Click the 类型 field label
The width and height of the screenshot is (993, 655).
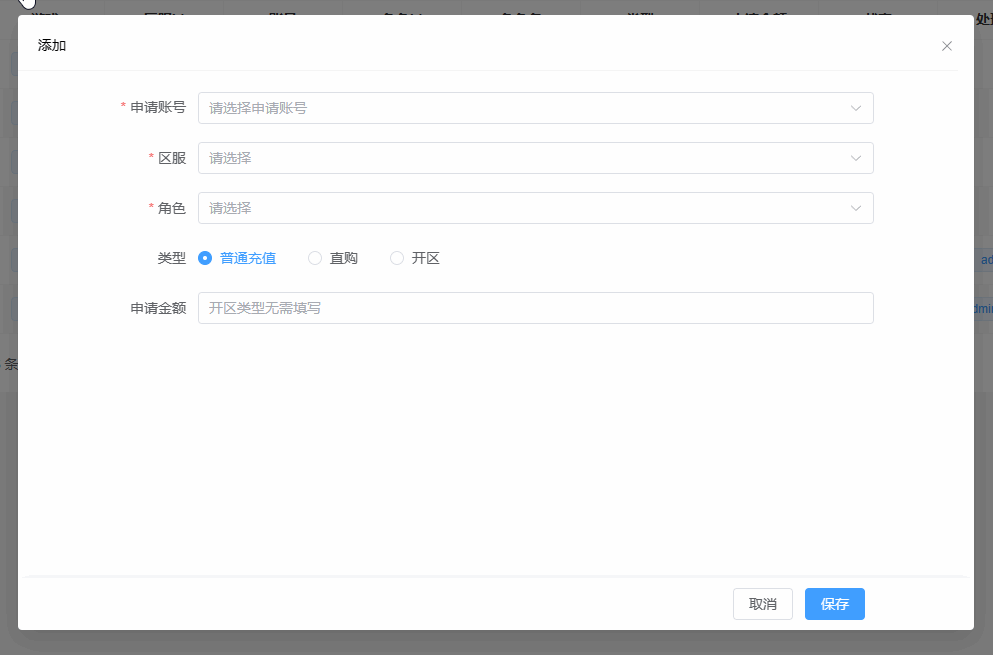coord(172,258)
